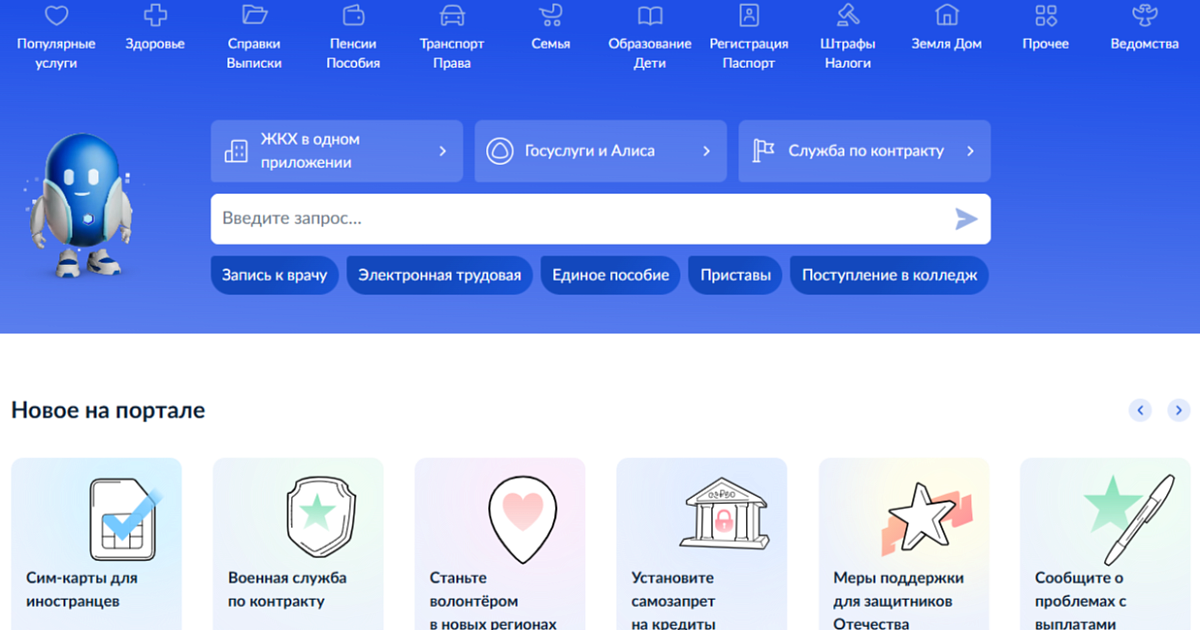Viewport: 1200px width, 630px height.
Task: Open the house icon for Земля Дом
Action: point(946,15)
